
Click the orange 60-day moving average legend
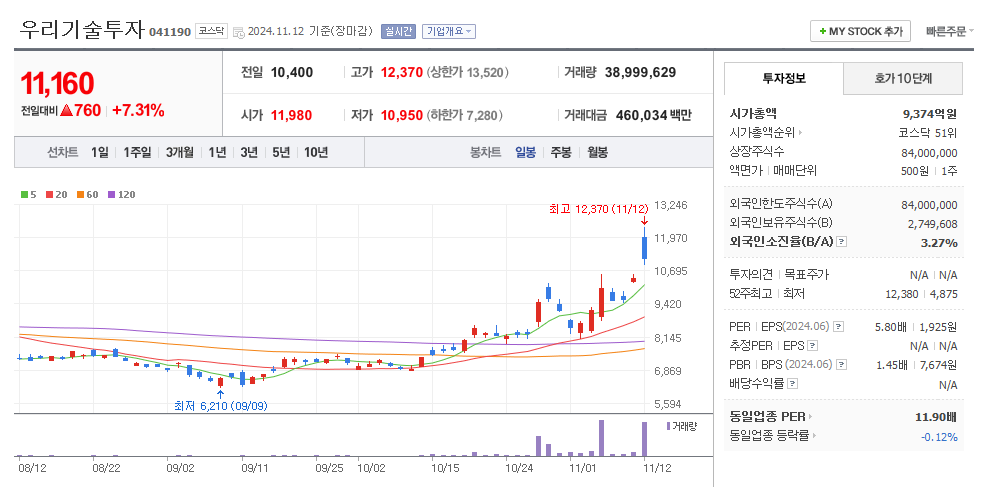88,195
